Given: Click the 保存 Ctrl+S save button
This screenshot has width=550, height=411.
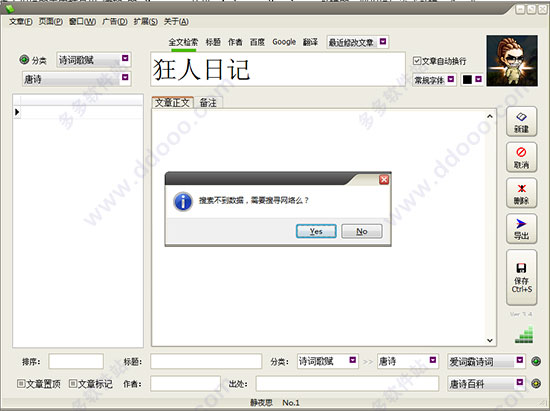Looking at the screenshot, I should (x=521, y=277).
